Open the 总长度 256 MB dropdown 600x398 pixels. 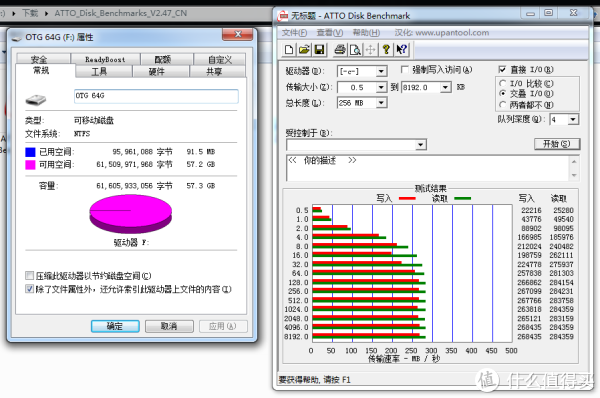tap(381, 103)
